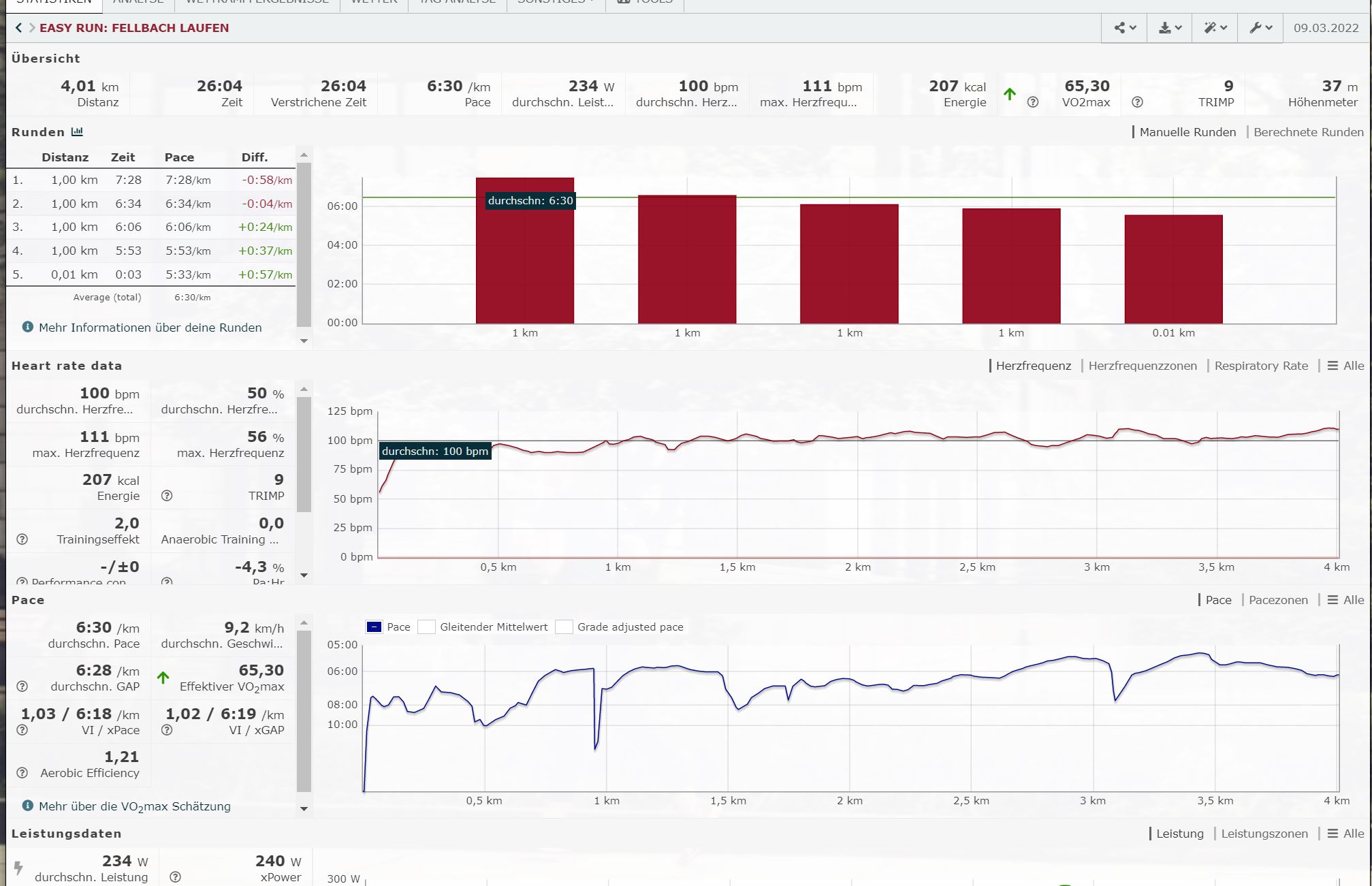Image resolution: width=1372 pixels, height=886 pixels.
Task: Go to previous activity arrow
Action: pyautogui.click(x=18, y=28)
